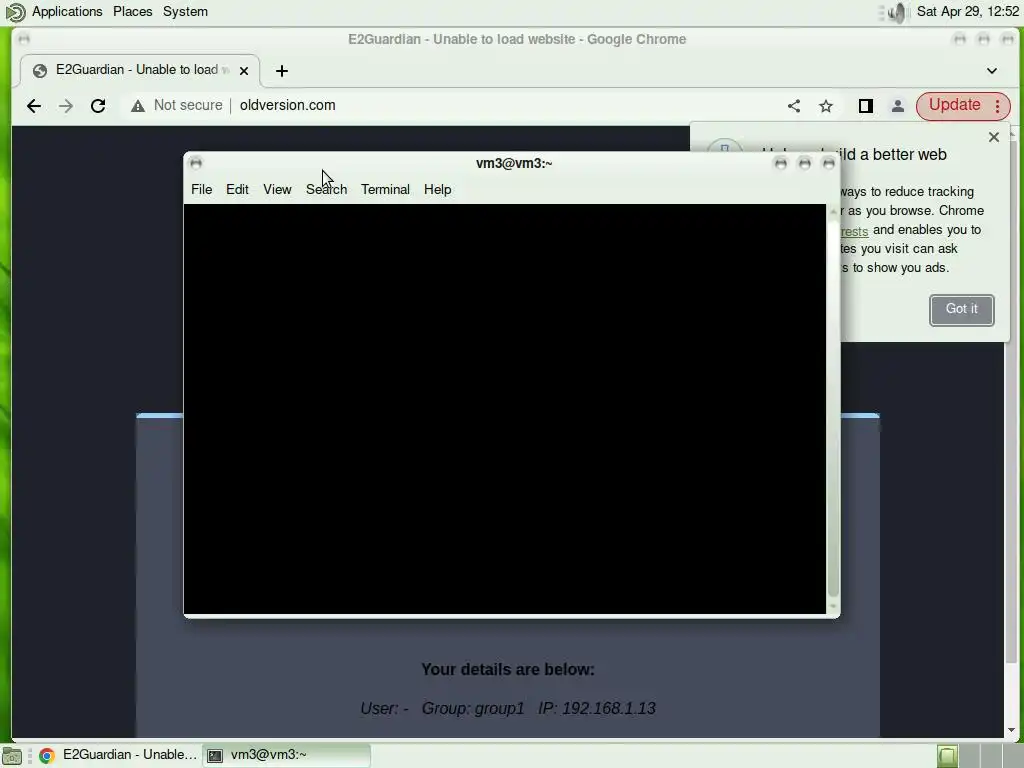Click inside the black terminal area
1024x768 pixels.
tap(505, 409)
